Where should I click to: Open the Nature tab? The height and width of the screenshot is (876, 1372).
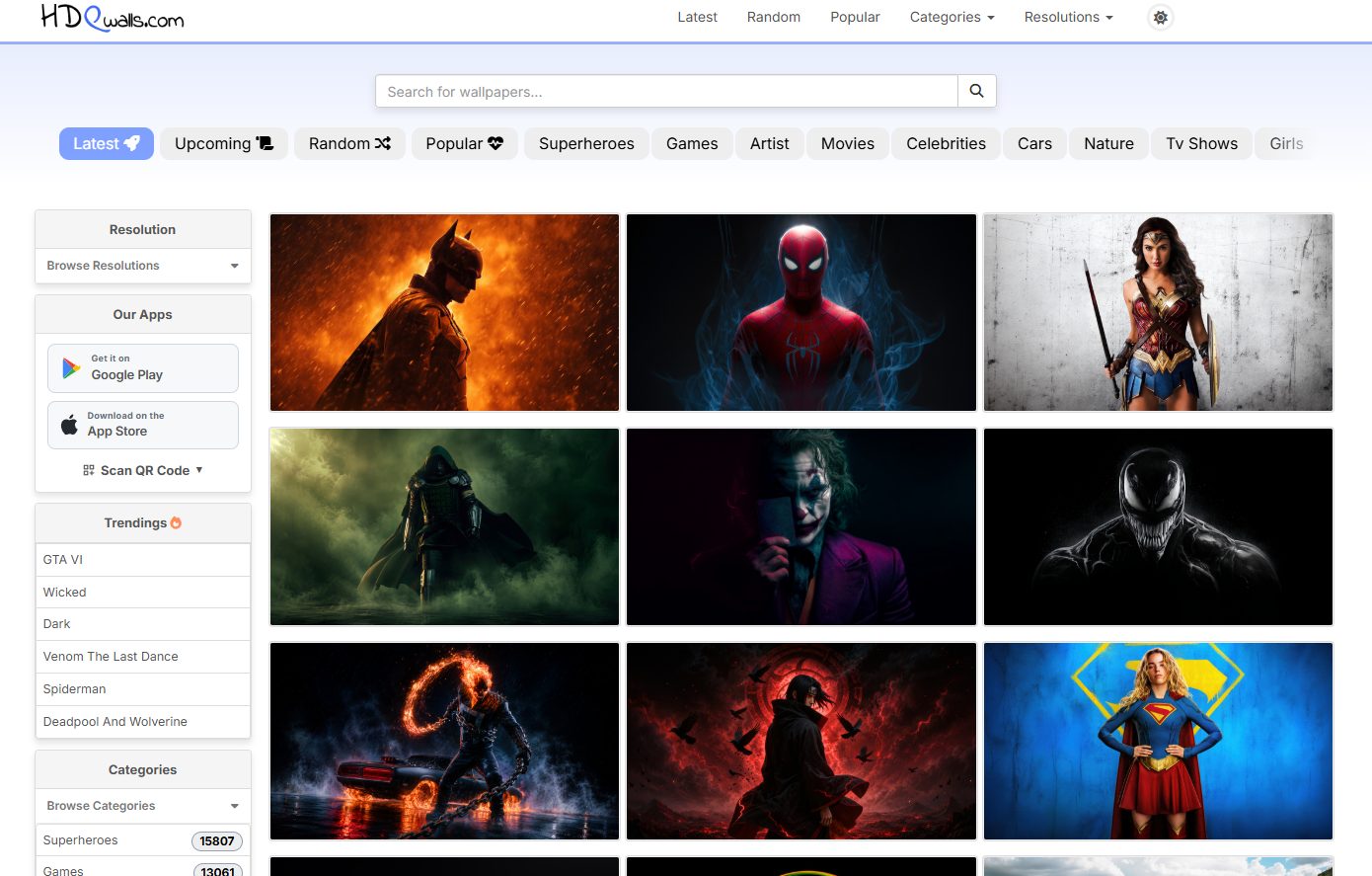click(1108, 143)
